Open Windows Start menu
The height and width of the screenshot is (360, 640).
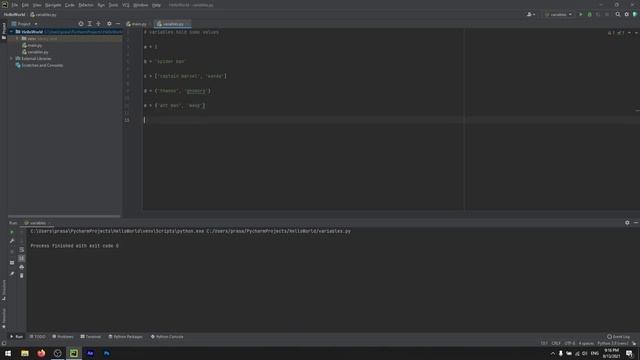coord(8,353)
